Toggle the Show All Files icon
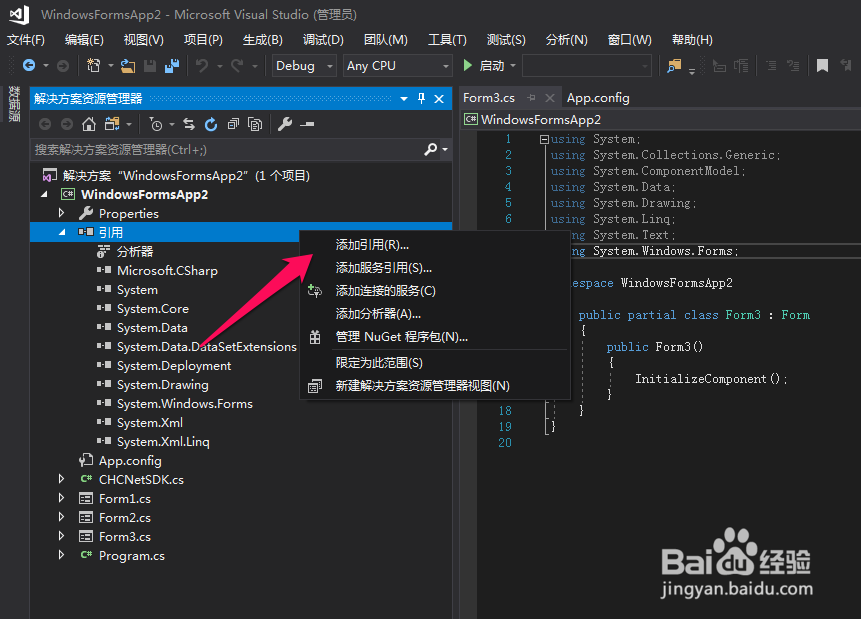The image size is (861, 619). [x=255, y=125]
